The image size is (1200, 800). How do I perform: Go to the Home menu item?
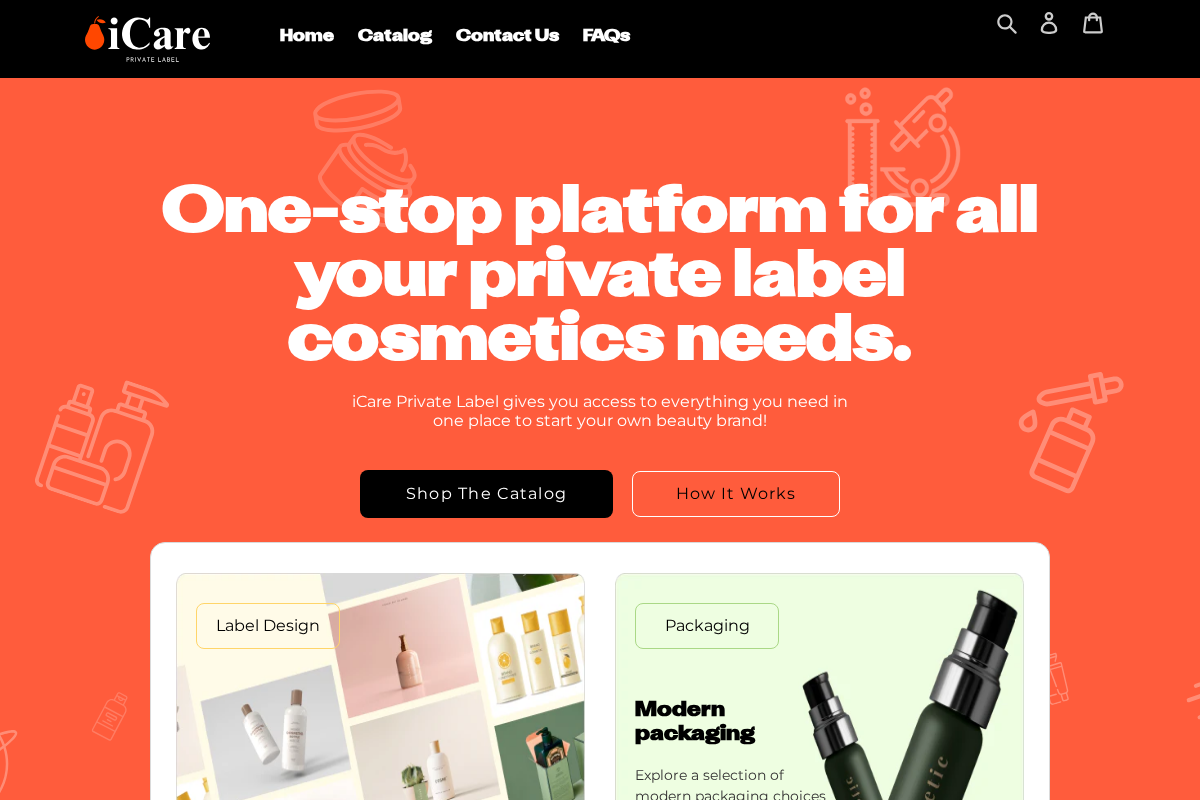tap(306, 35)
